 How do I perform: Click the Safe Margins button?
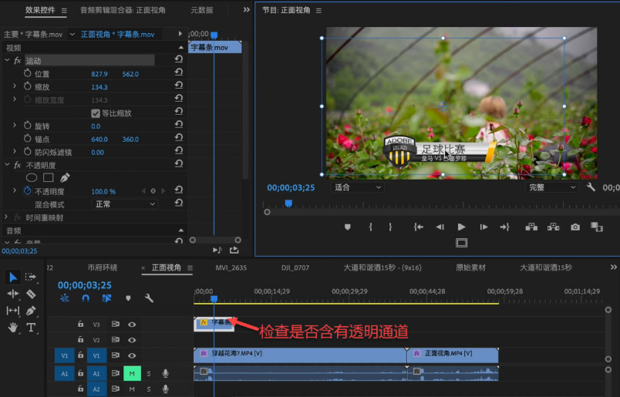pyautogui.click(x=461, y=243)
